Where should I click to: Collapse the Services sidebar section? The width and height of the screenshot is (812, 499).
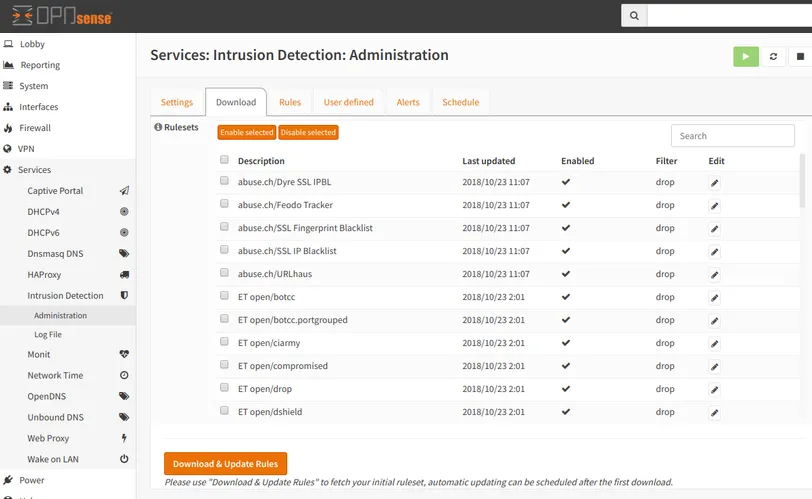point(34,170)
